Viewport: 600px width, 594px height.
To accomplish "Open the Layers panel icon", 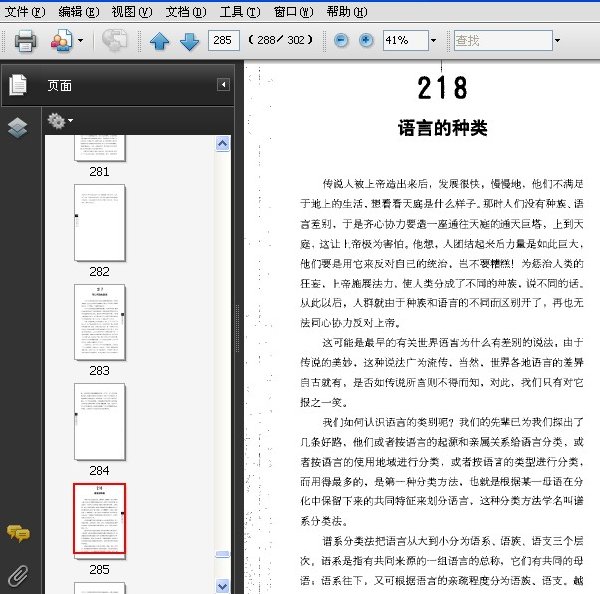I will point(18,128).
